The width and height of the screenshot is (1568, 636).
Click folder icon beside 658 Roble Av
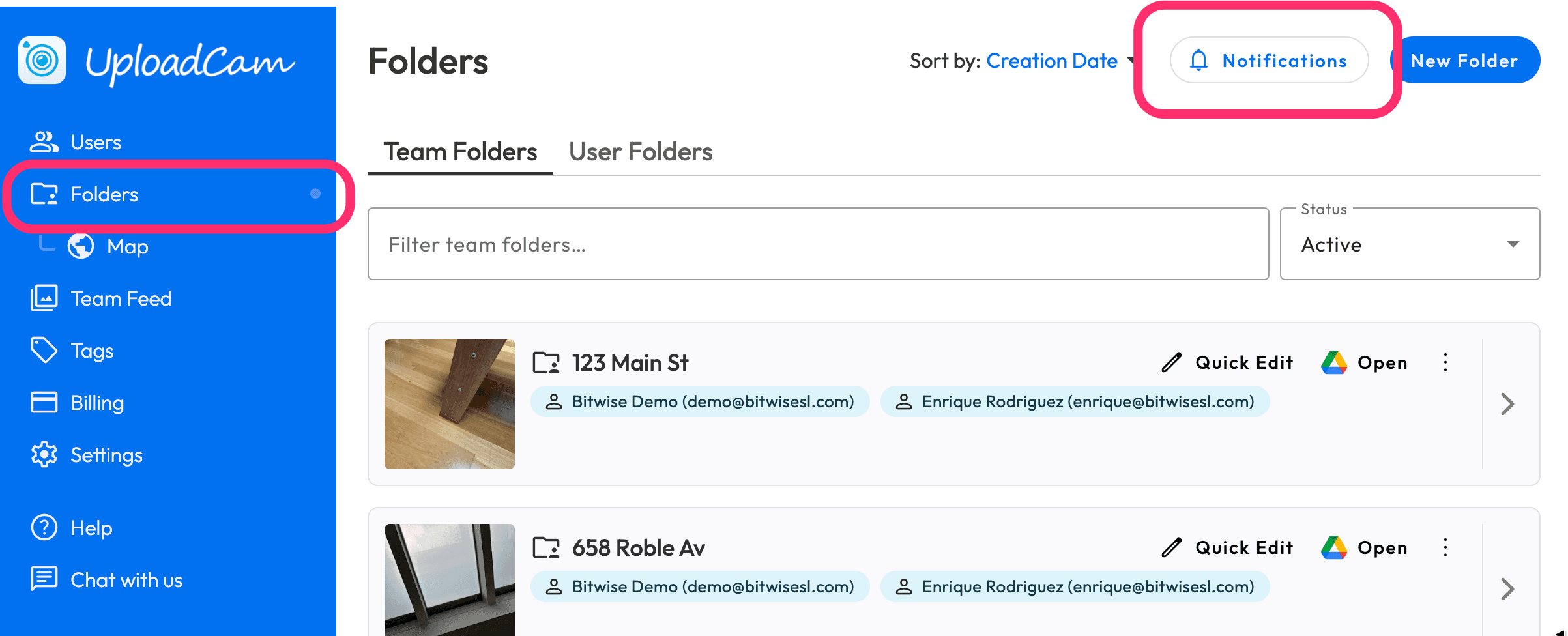pos(546,547)
